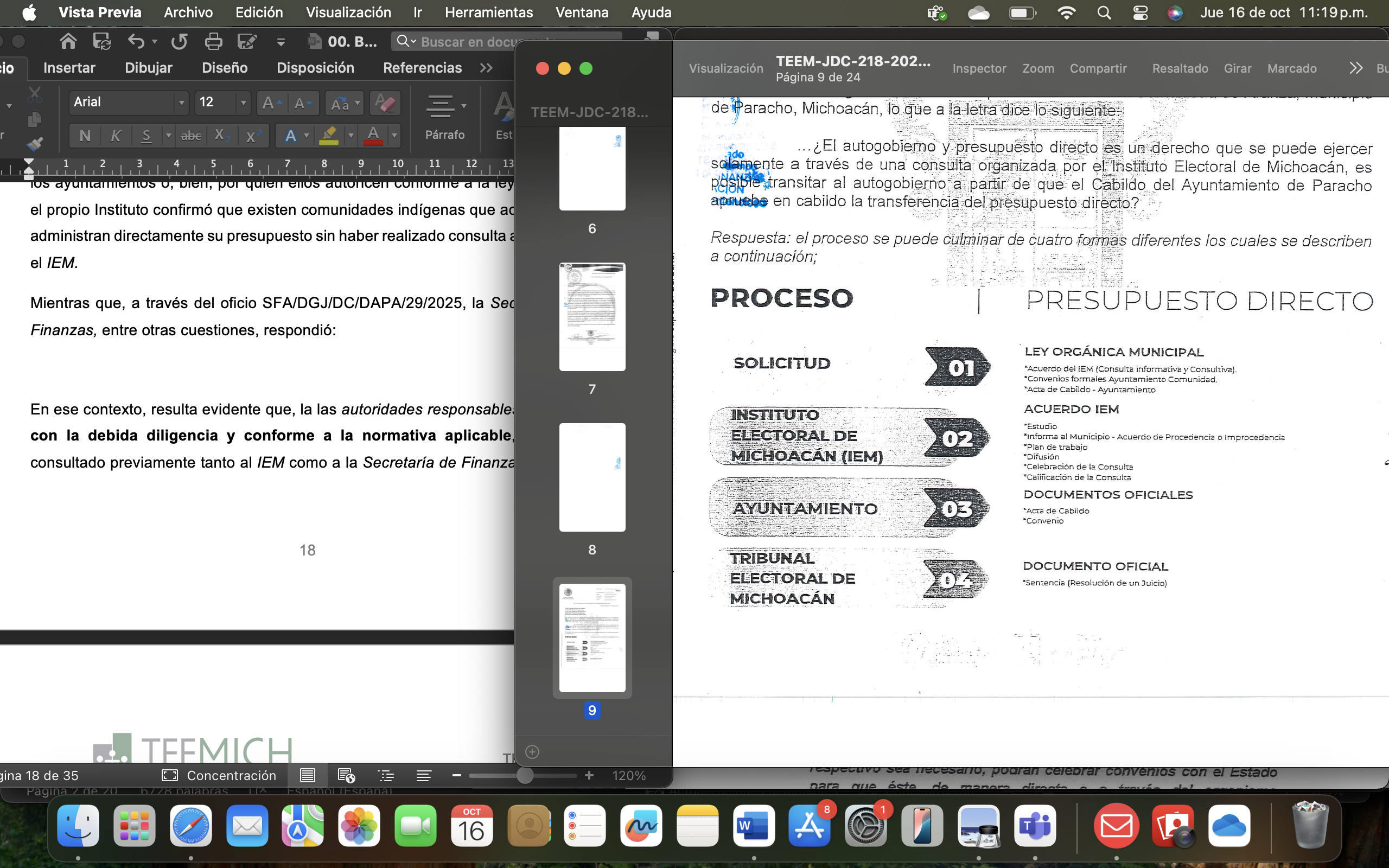1389x868 pixels.
Task: Open the Referencias ribbon tab
Action: [x=422, y=68]
